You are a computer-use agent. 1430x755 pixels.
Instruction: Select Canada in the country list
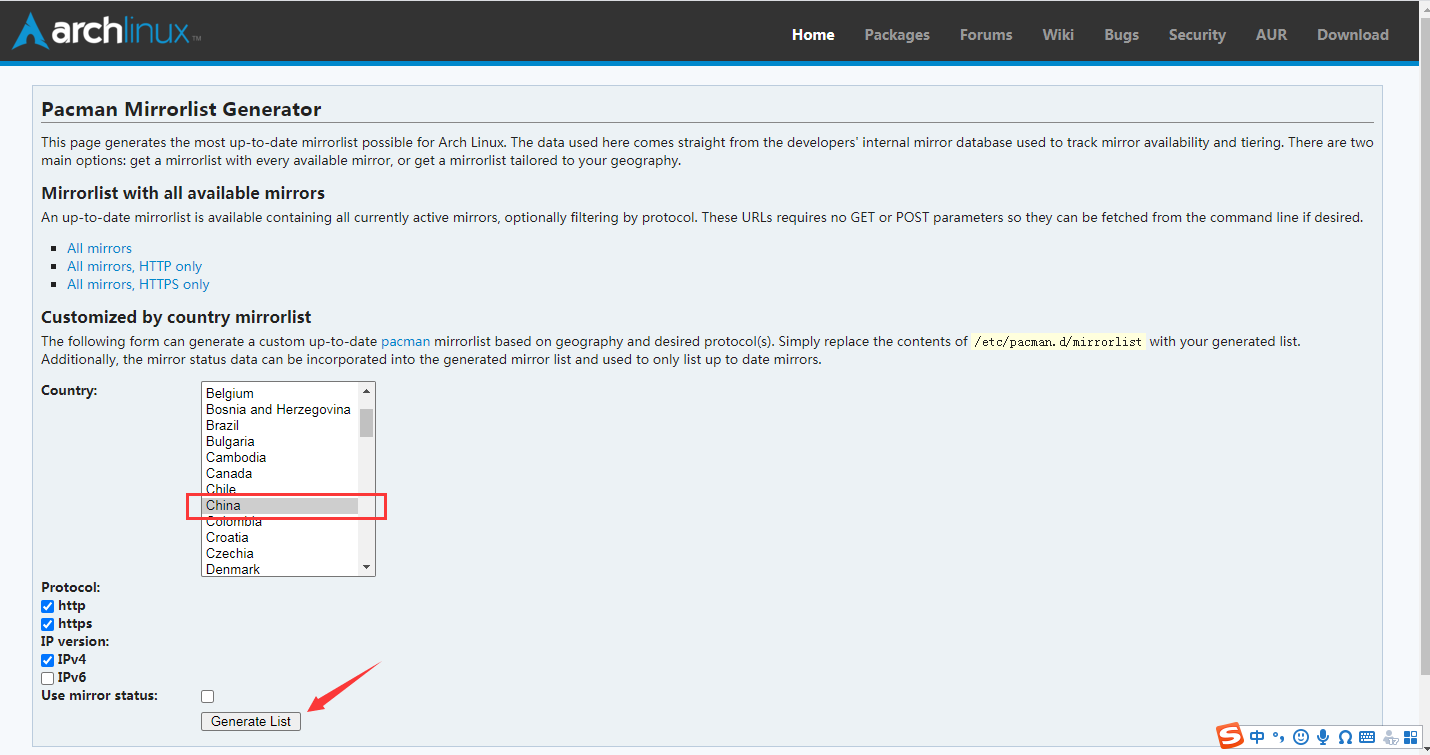click(229, 473)
